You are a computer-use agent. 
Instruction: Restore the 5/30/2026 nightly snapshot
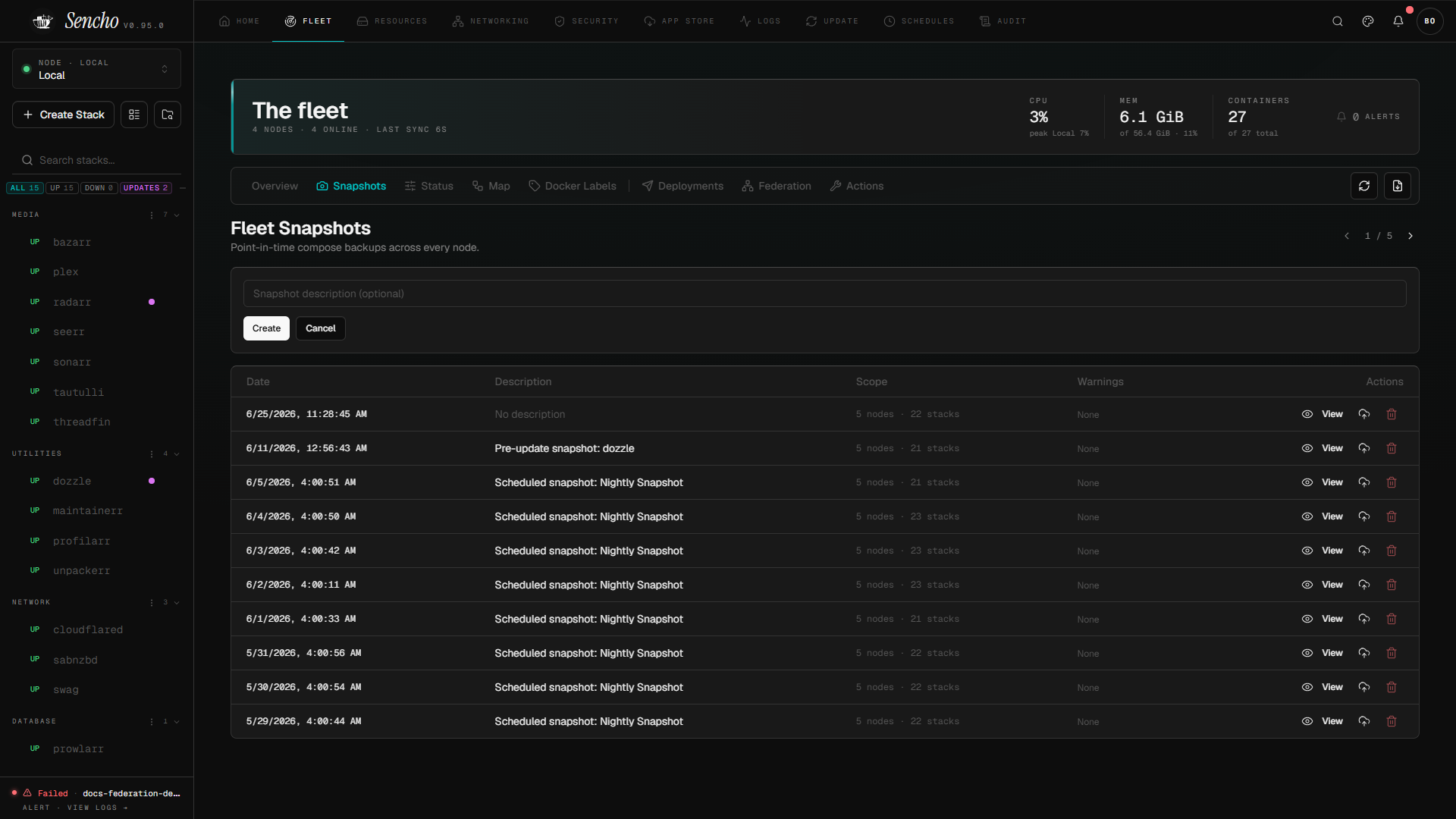tap(1364, 687)
